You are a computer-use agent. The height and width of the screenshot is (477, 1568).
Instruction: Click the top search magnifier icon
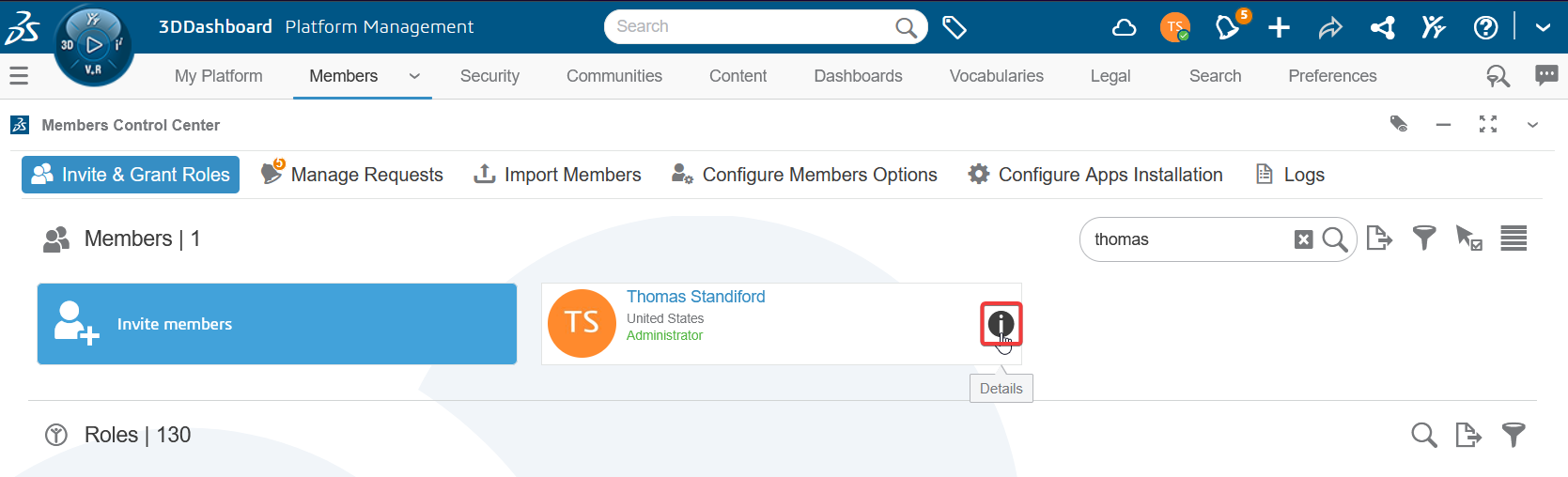906,27
